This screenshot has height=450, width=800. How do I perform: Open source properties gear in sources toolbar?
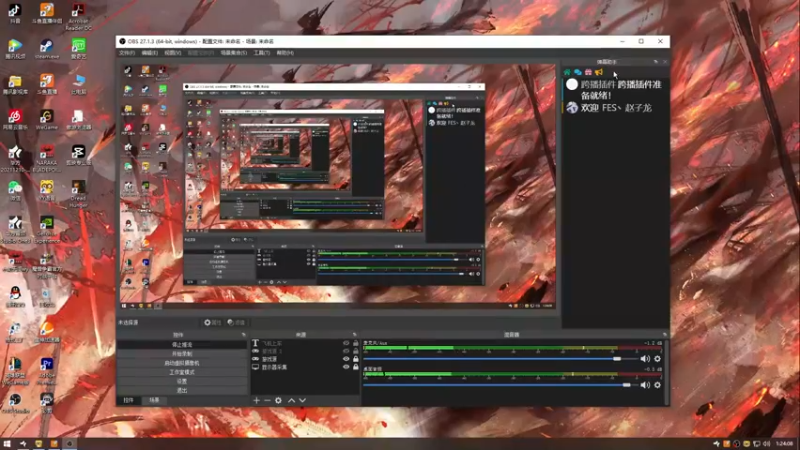pos(278,401)
